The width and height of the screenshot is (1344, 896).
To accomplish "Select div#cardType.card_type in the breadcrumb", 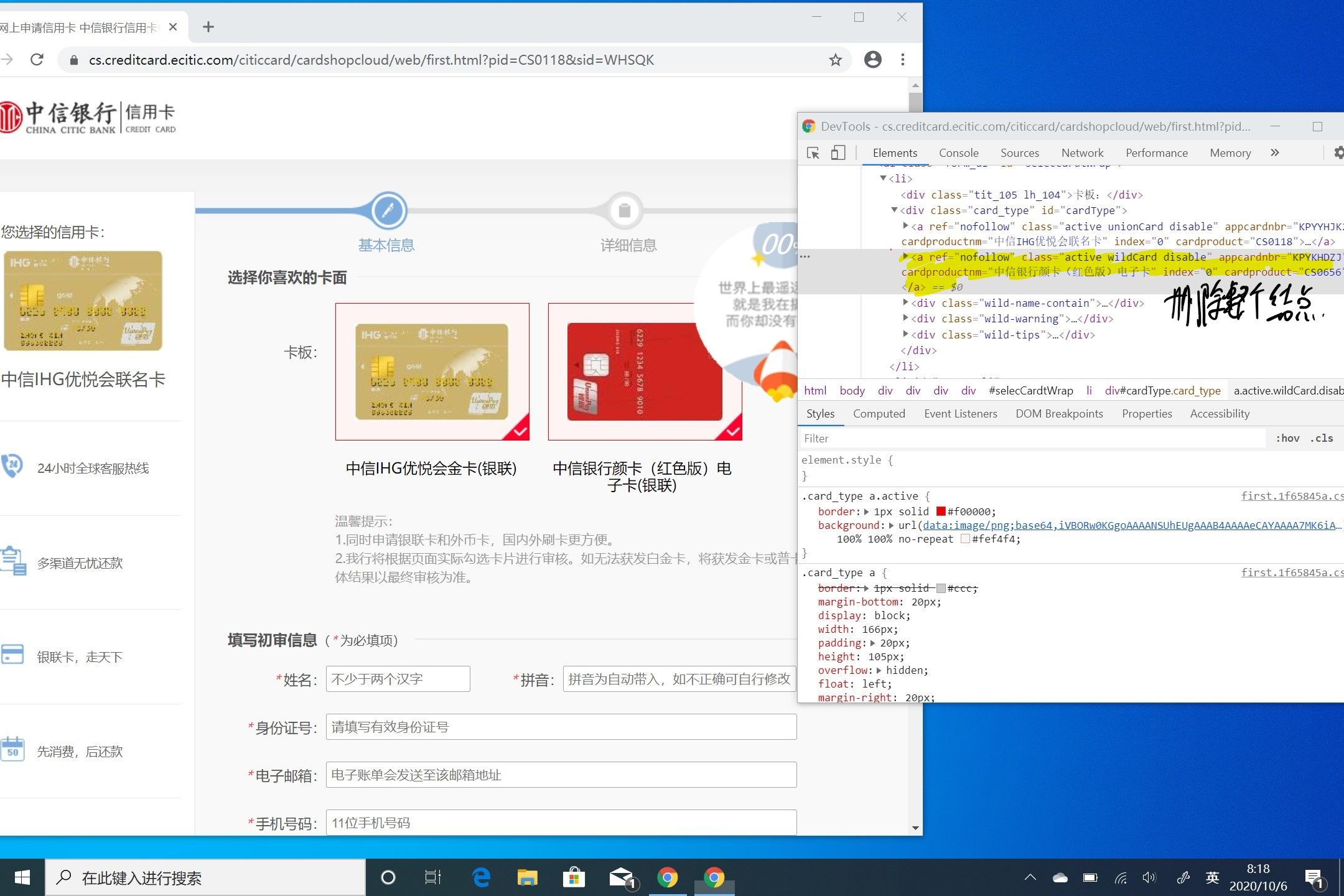I will [x=1162, y=391].
